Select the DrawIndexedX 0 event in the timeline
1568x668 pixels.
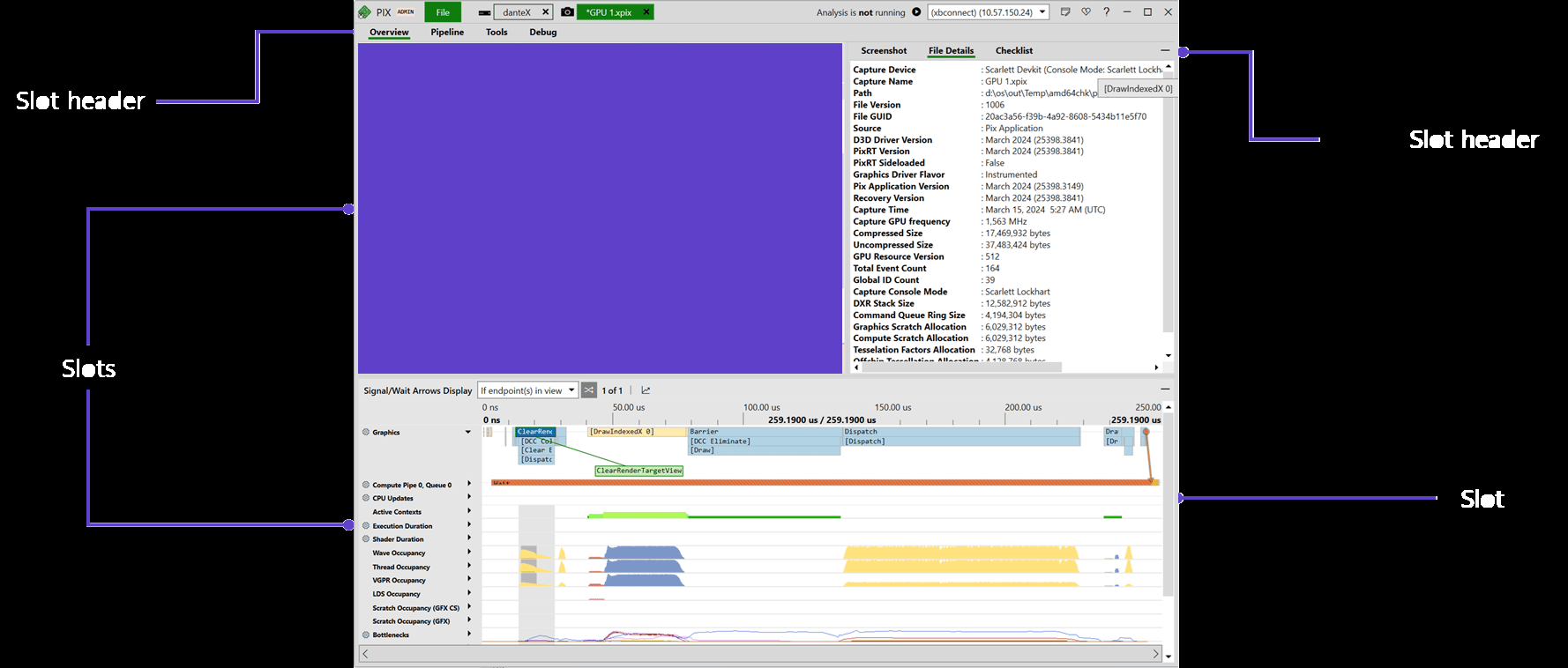tap(638, 432)
